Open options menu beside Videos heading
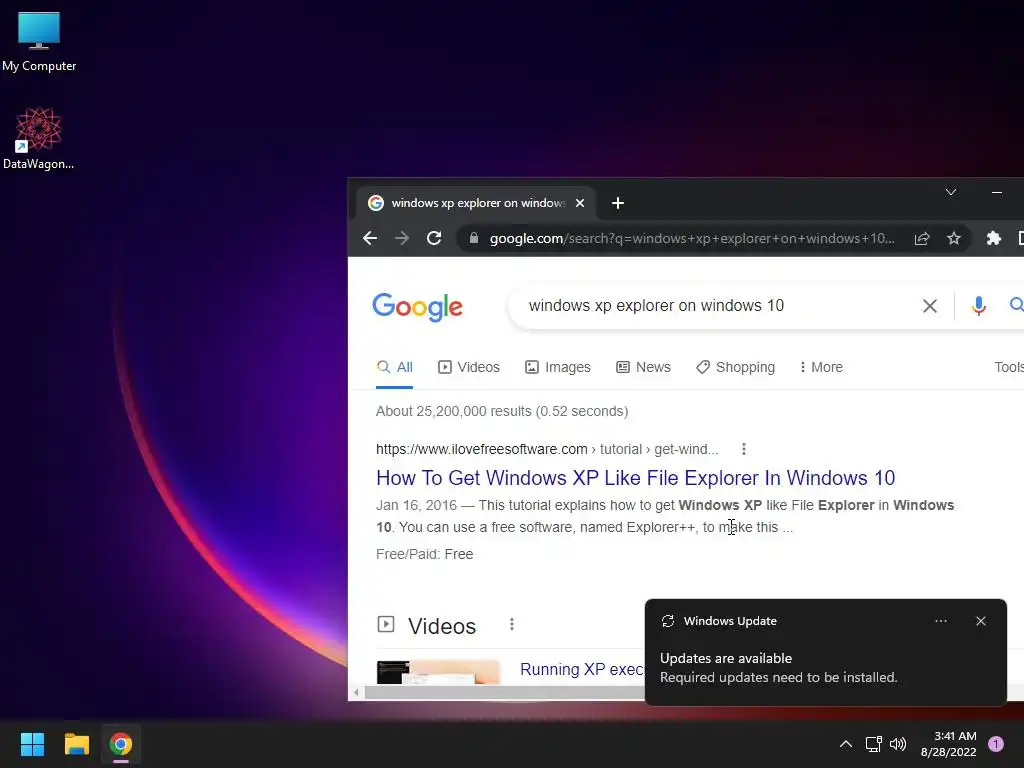1024x768 pixels. [512, 624]
